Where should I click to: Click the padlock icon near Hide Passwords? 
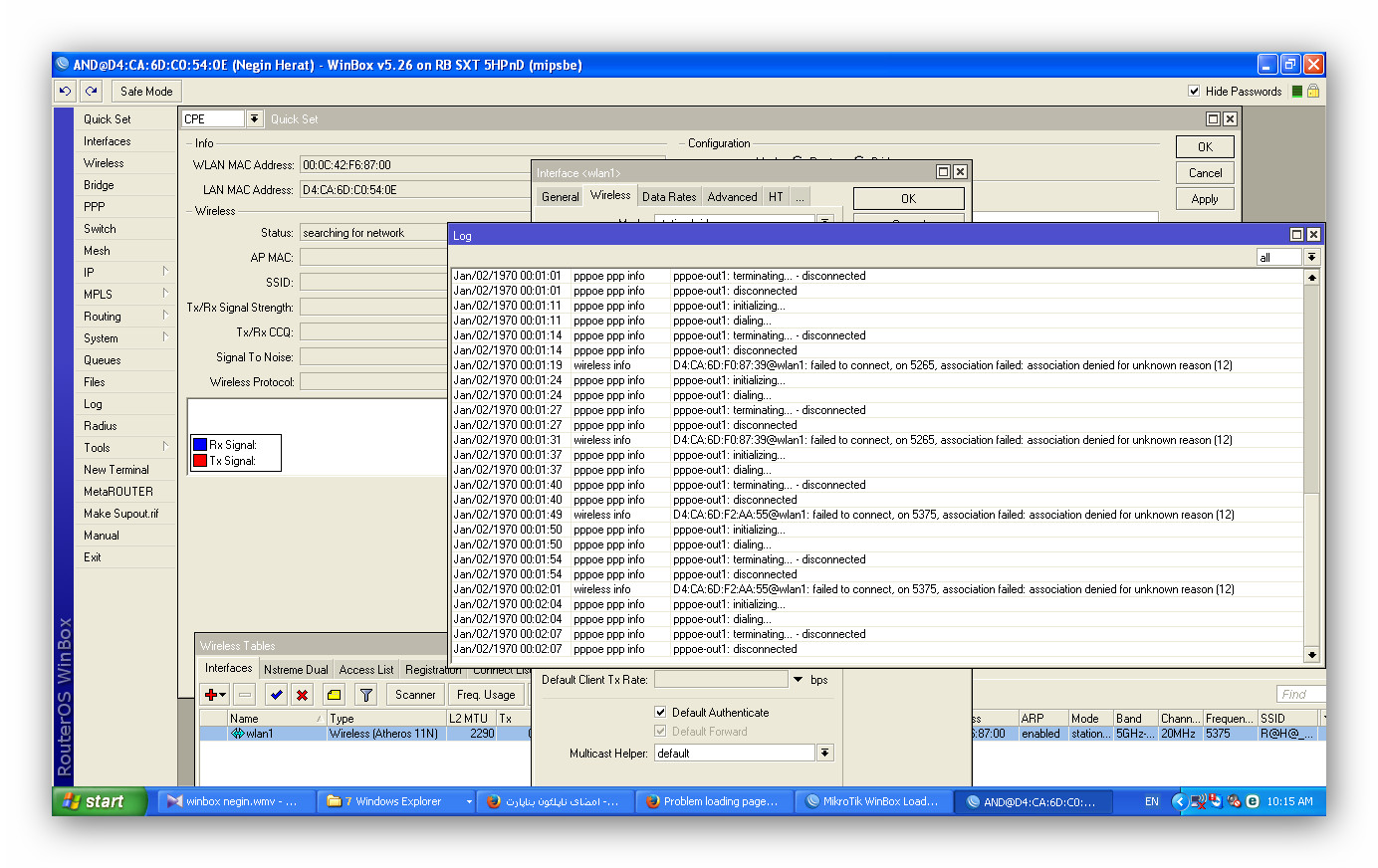[x=1312, y=91]
